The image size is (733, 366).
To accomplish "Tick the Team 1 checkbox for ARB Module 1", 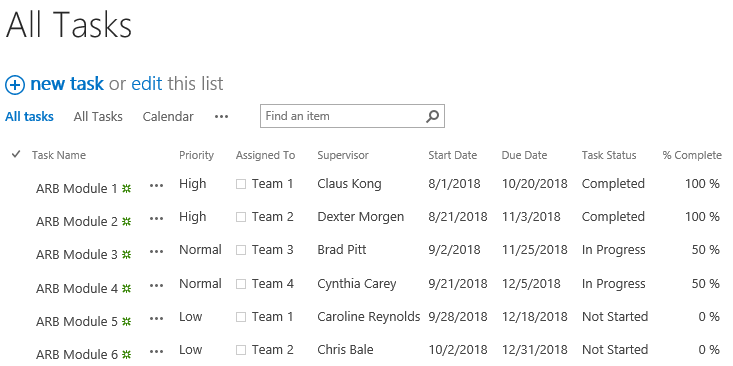I will coord(241,184).
